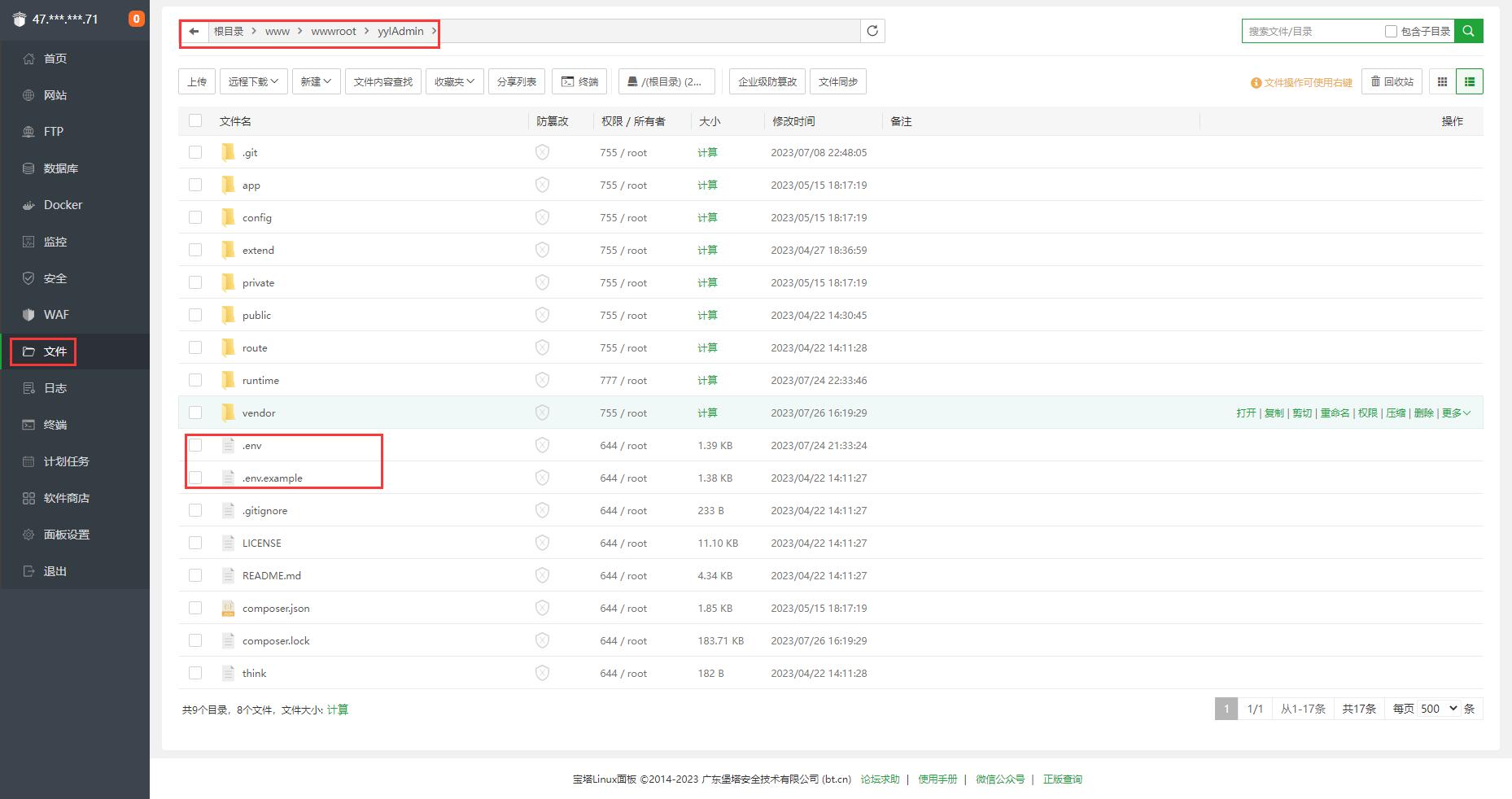Screen dimensions: 1512x799
Task: Open the Docker section in the sidebar
Action: click(x=63, y=205)
